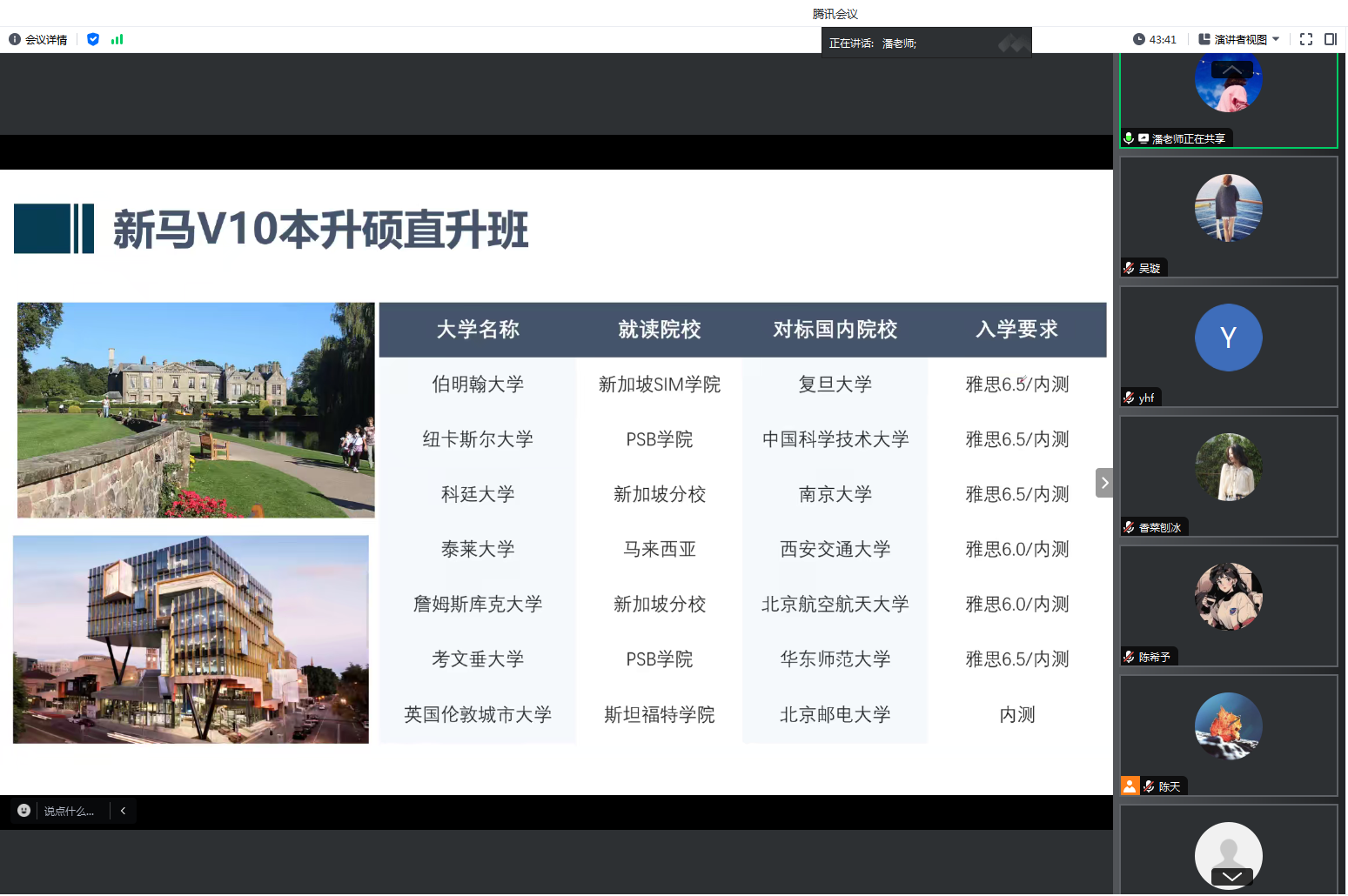1348x896 pixels.
Task: Open the 会议详情 meeting info
Action: click(x=38, y=40)
